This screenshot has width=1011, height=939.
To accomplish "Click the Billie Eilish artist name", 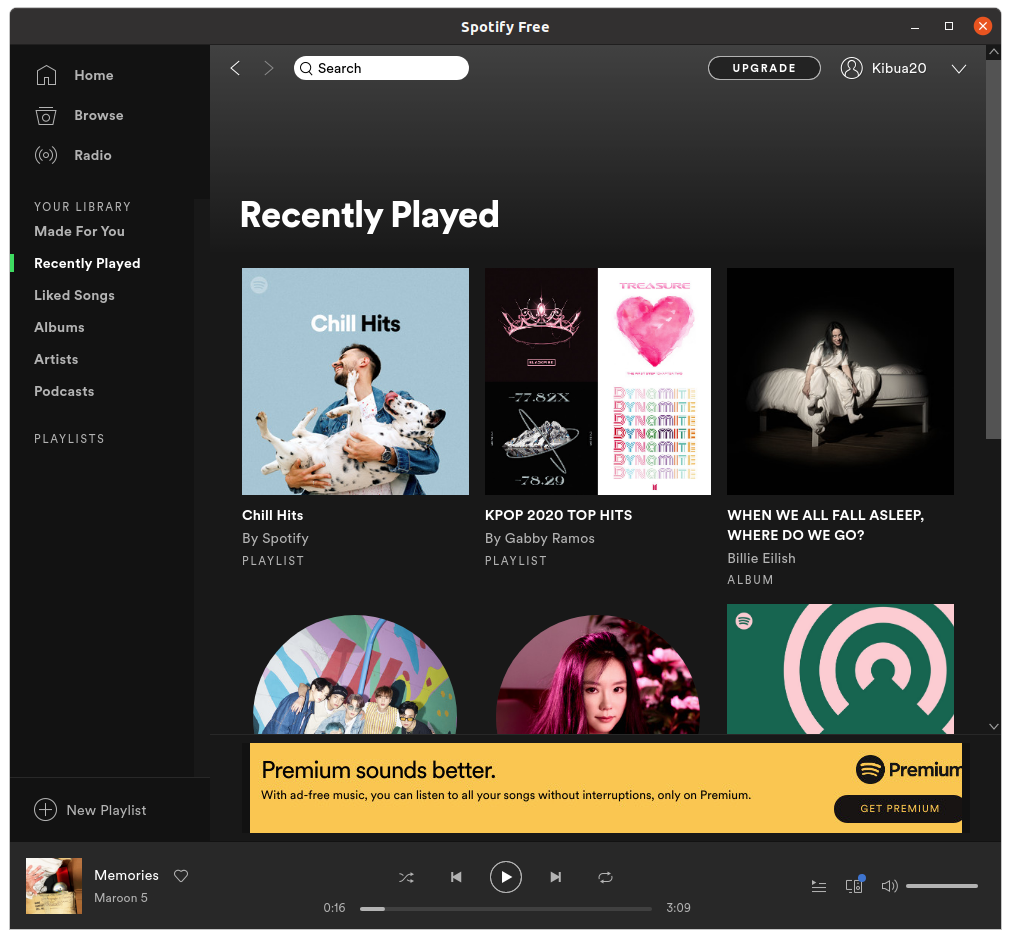I will click(761, 558).
